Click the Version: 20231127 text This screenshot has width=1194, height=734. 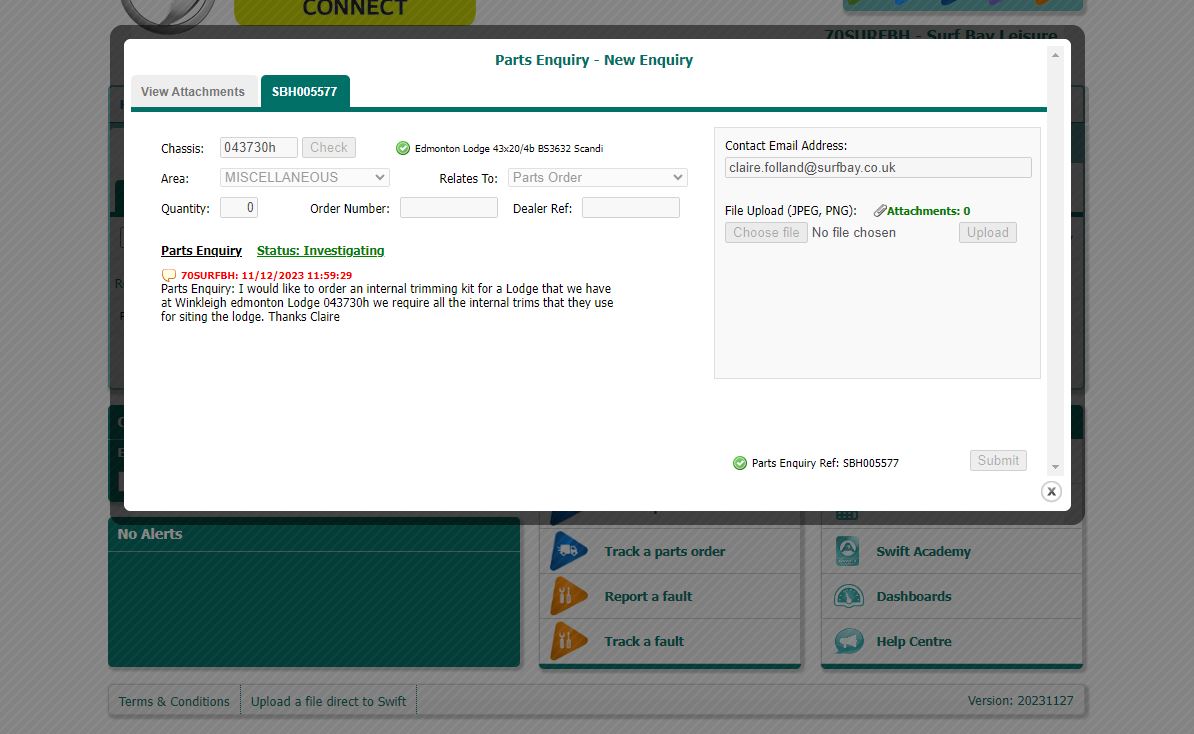[1020, 700]
